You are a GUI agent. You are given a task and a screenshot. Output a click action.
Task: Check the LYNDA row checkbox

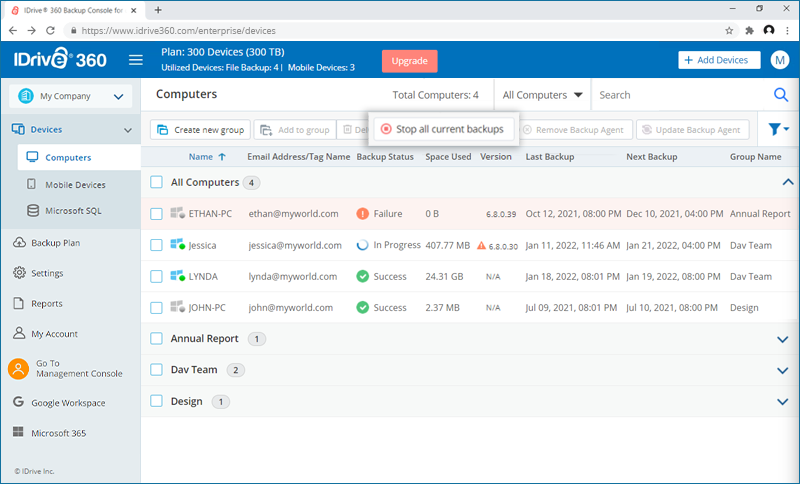tap(157, 276)
